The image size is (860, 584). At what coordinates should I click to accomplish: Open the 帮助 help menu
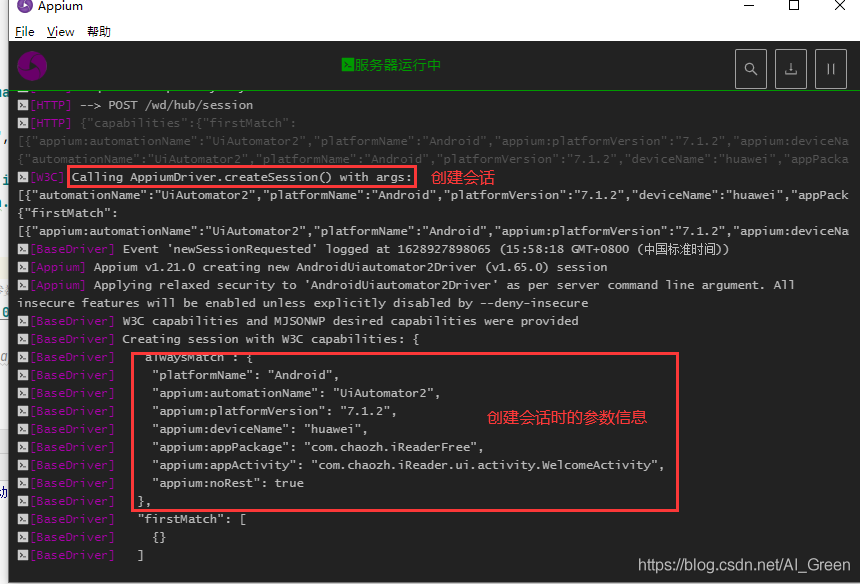coord(99,32)
